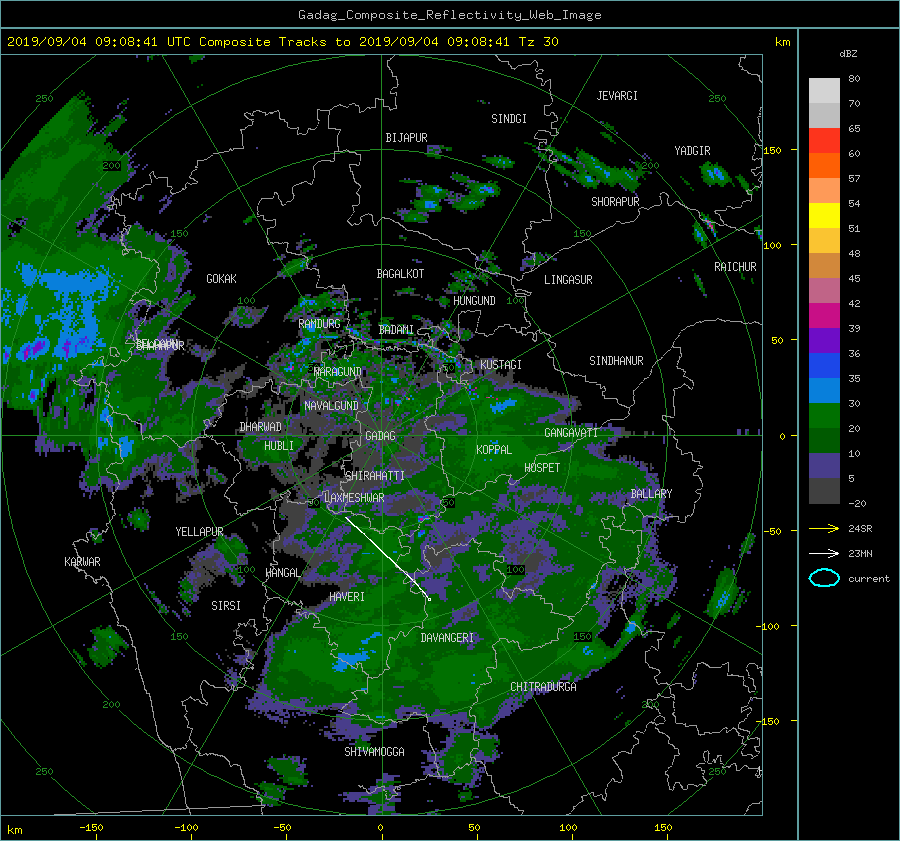
Task: Click the YELLAPUR city label
Action: pos(199,532)
